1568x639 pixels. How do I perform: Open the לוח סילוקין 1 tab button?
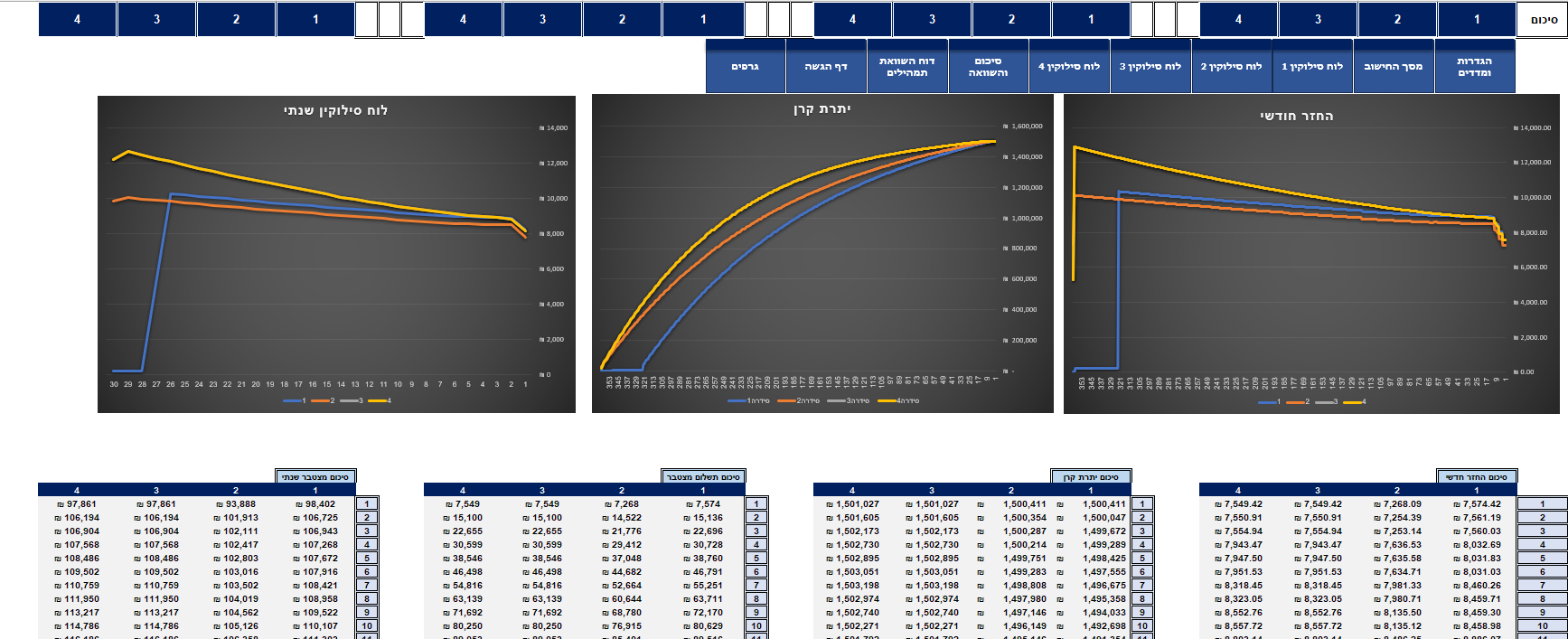1311,67
